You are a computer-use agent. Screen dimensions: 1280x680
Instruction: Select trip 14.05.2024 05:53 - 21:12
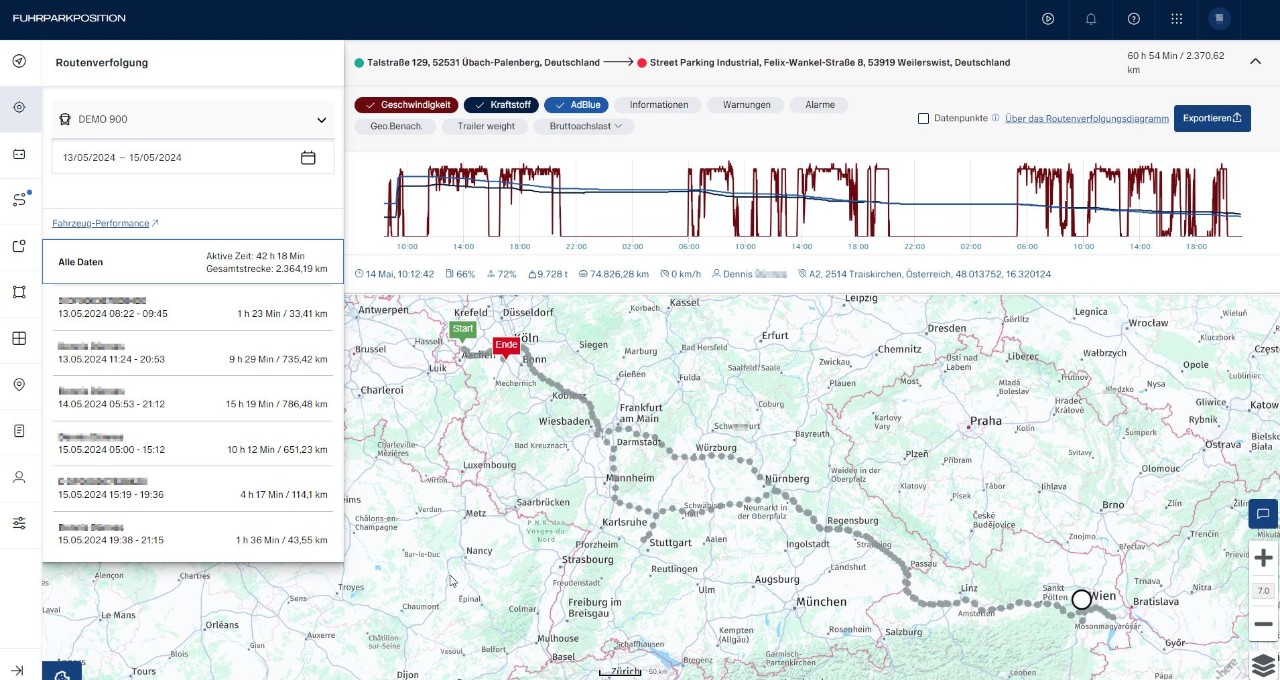tap(193, 398)
